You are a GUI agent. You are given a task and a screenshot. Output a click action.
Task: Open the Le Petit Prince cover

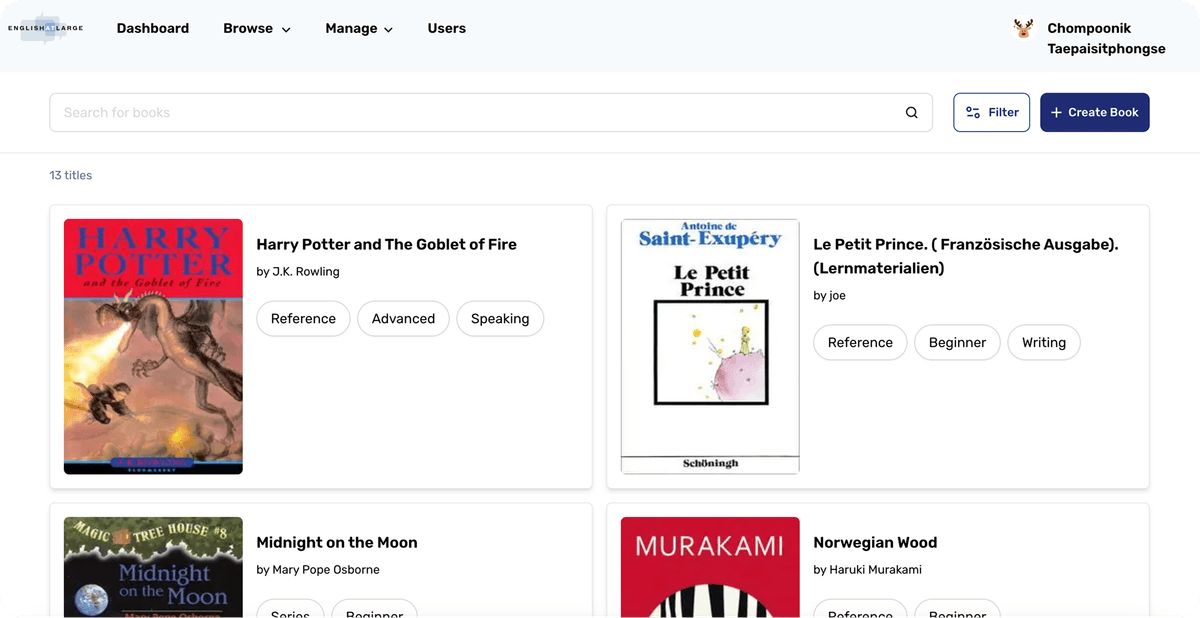click(710, 346)
